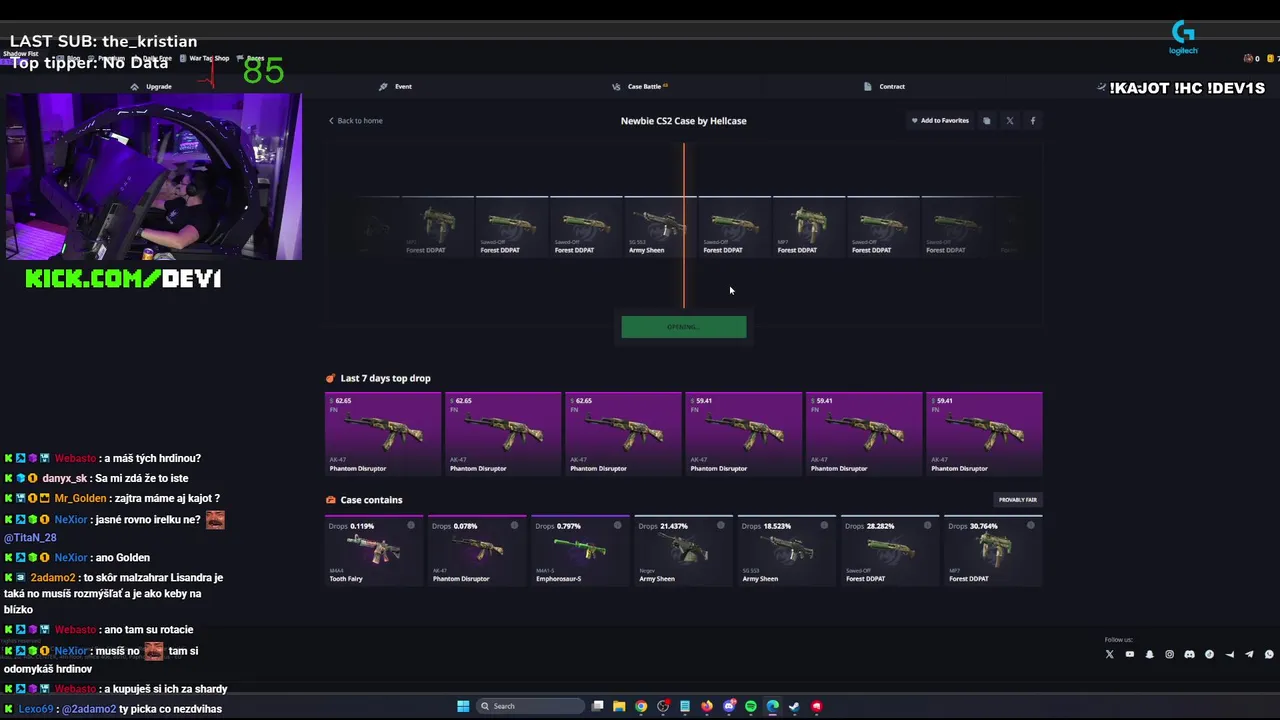Viewport: 1280px width, 720px height.
Task: Share the case on X (Twitter)
Action: [x=1009, y=121]
